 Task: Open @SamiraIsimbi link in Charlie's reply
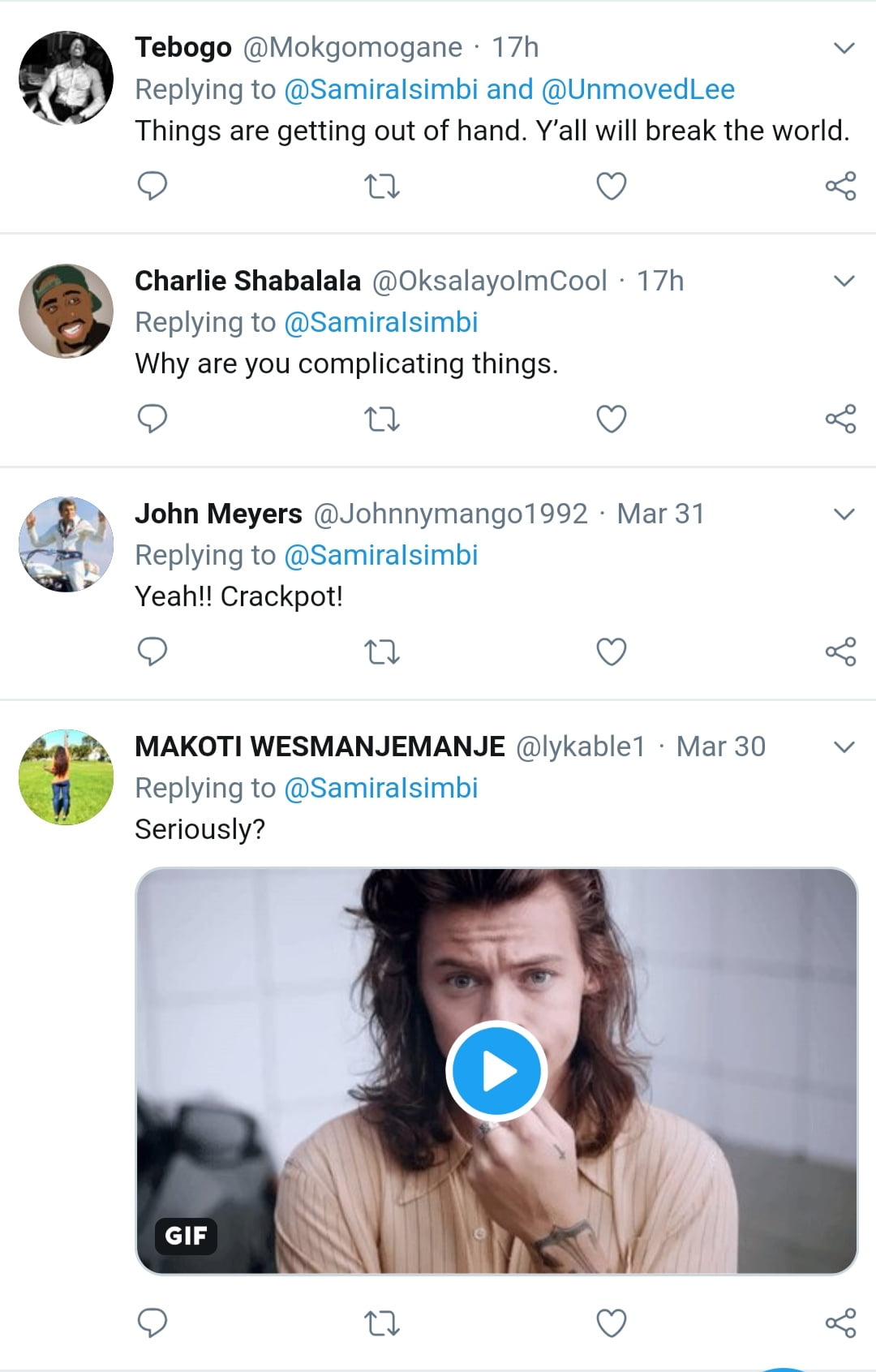381,322
